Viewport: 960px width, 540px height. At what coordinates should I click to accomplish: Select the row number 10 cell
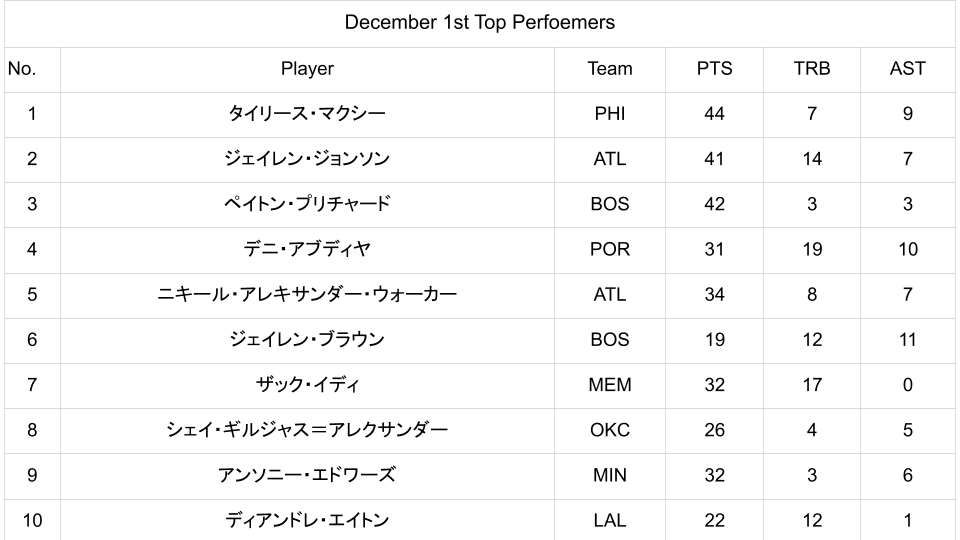click(x=32, y=520)
